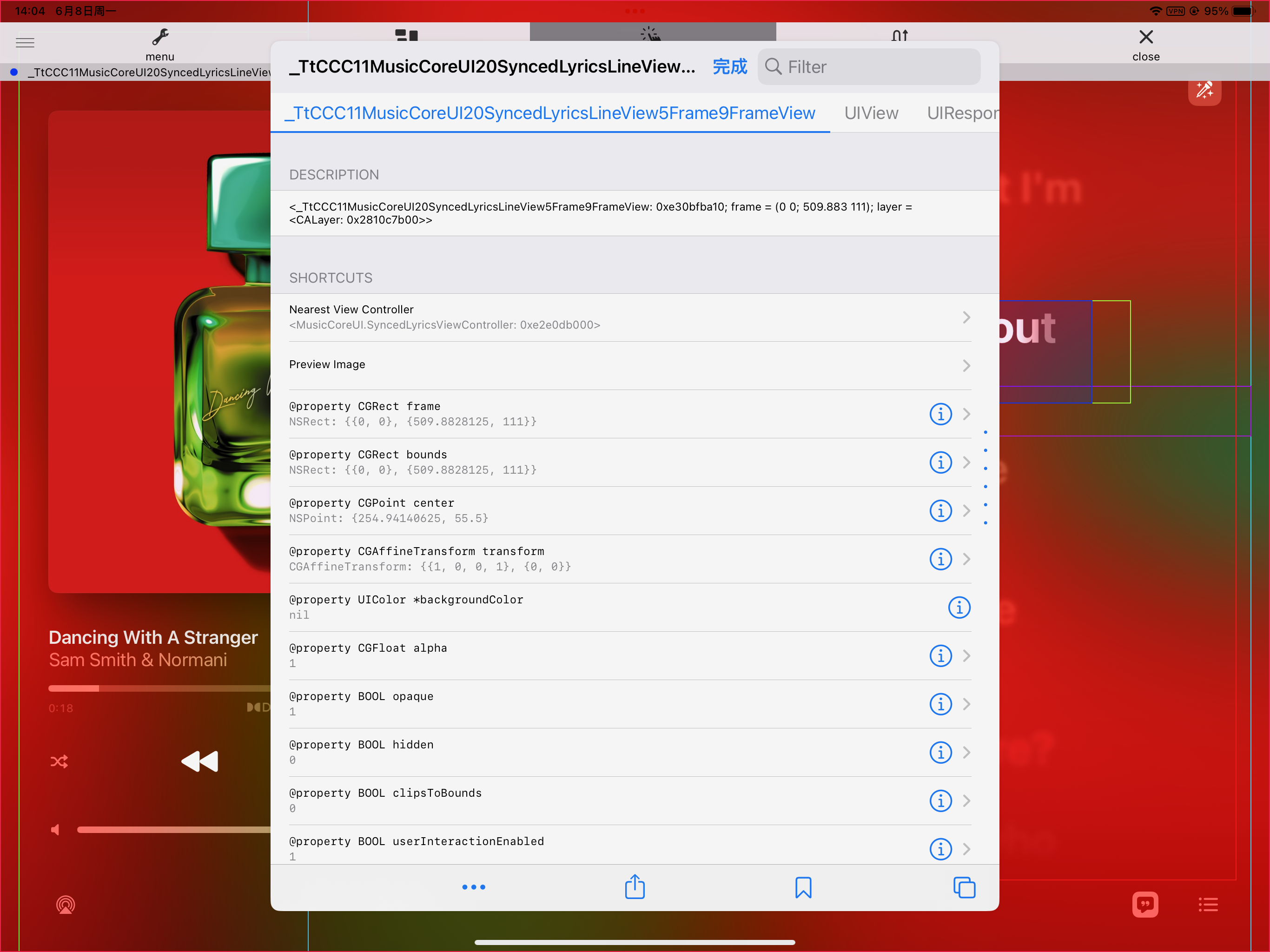Tap the battery indicator in status bar

pos(1244,11)
